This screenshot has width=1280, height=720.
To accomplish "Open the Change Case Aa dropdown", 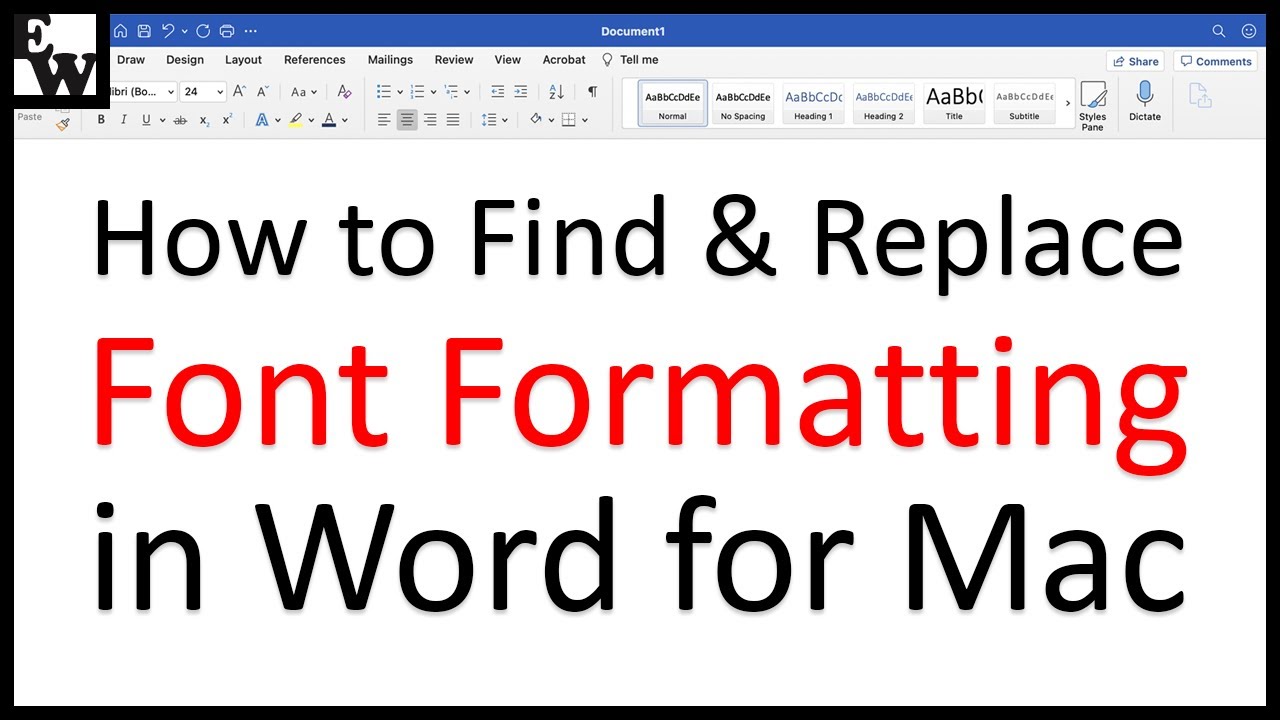I will tap(304, 91).
